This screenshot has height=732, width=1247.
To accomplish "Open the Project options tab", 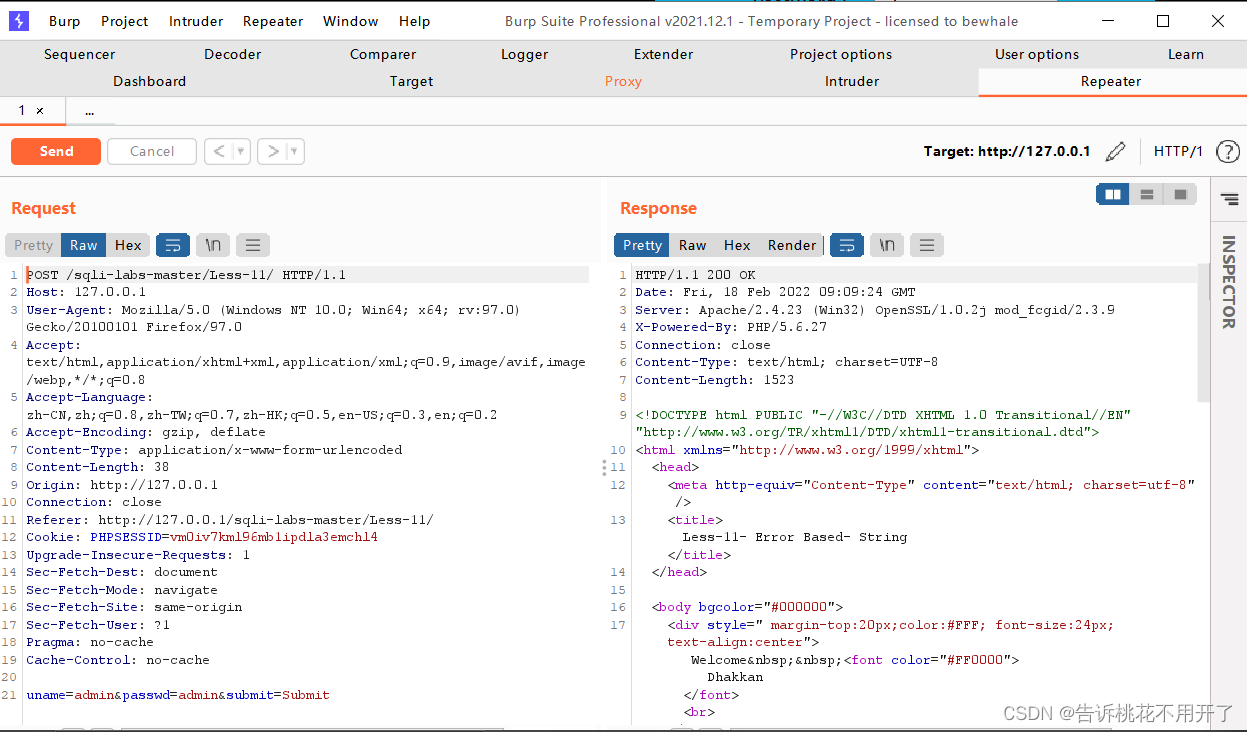I will click(841, 55).
